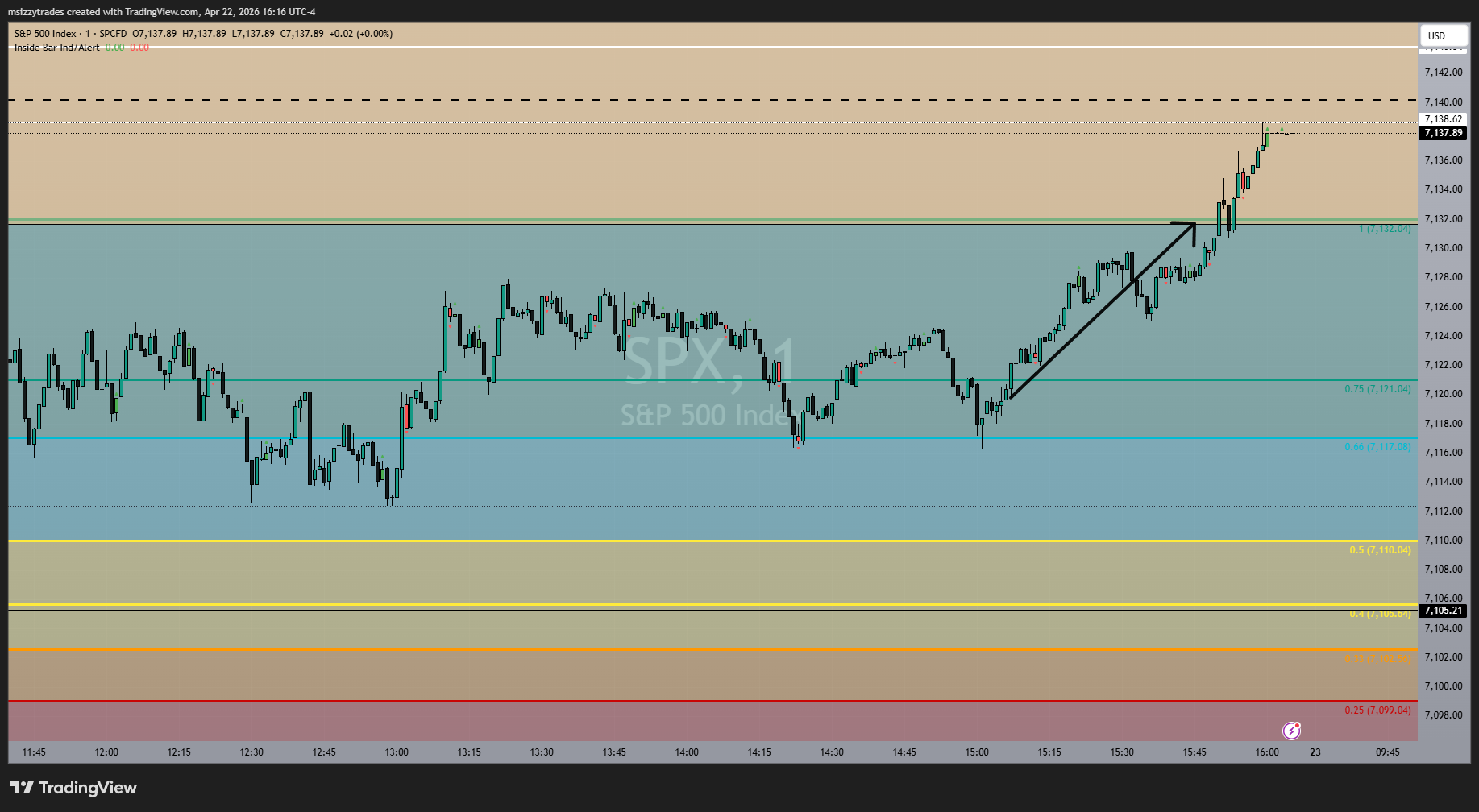Image resolution: width=1479 pixels, height=812 pixels.
Task: Click the 7,112.00 price axis label
Action: (x=1444, y=512)
